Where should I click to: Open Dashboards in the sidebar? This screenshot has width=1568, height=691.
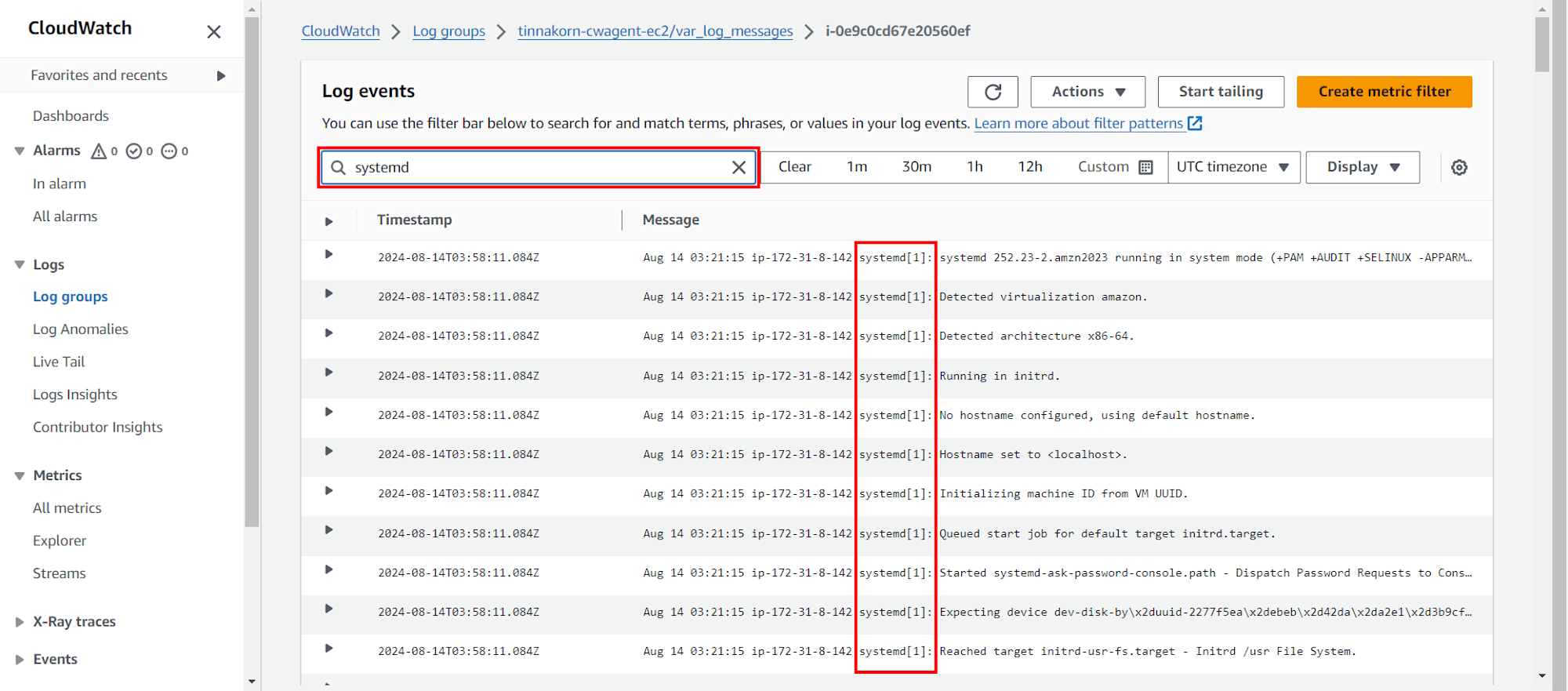pyautogui.click(x=71, y=116)
